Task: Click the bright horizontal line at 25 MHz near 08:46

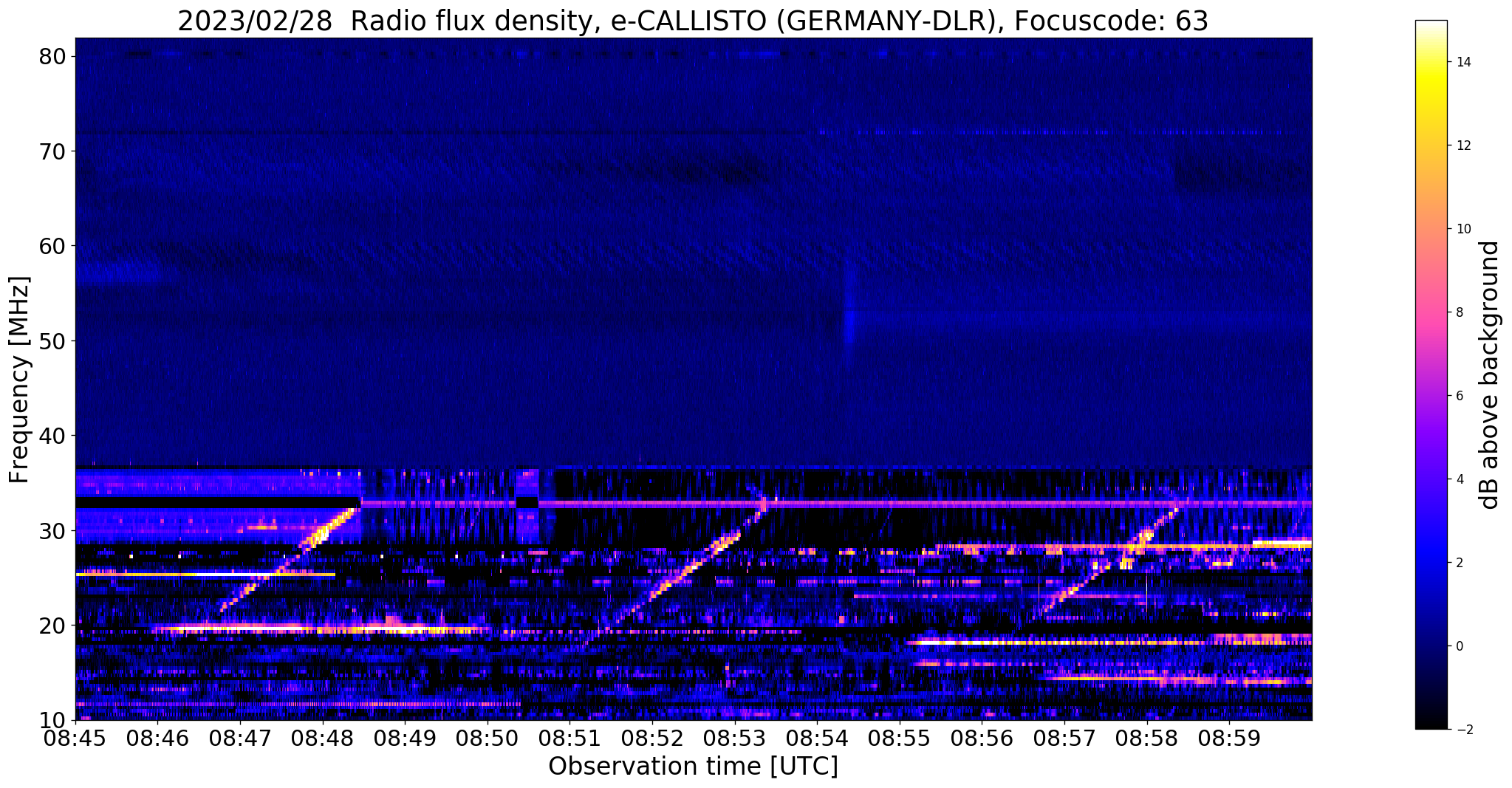Action: 205,574
